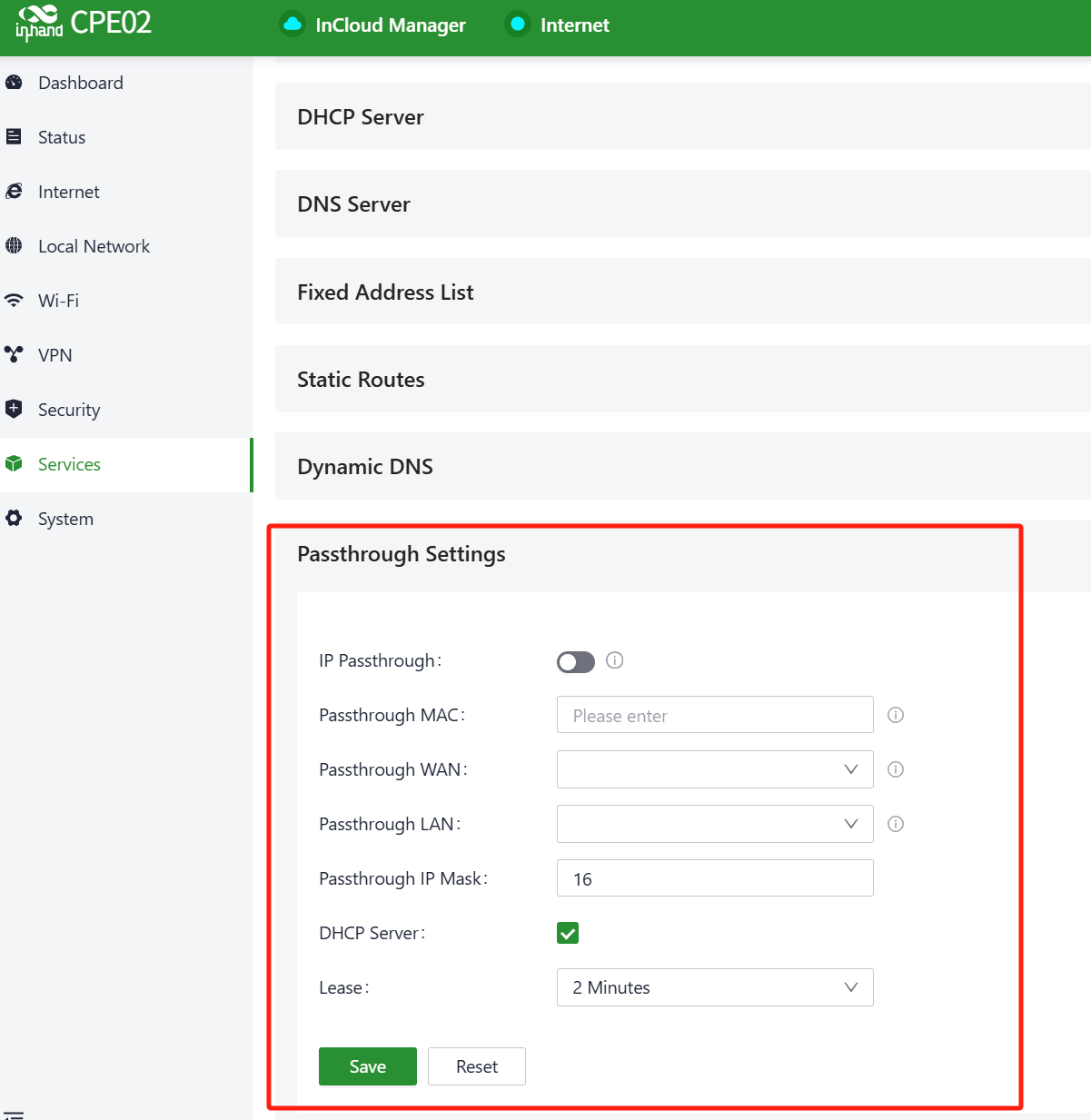Click the info icon beside IP Passthrough
Viewport: 1091px width, 1120px height.
[615, 660]
